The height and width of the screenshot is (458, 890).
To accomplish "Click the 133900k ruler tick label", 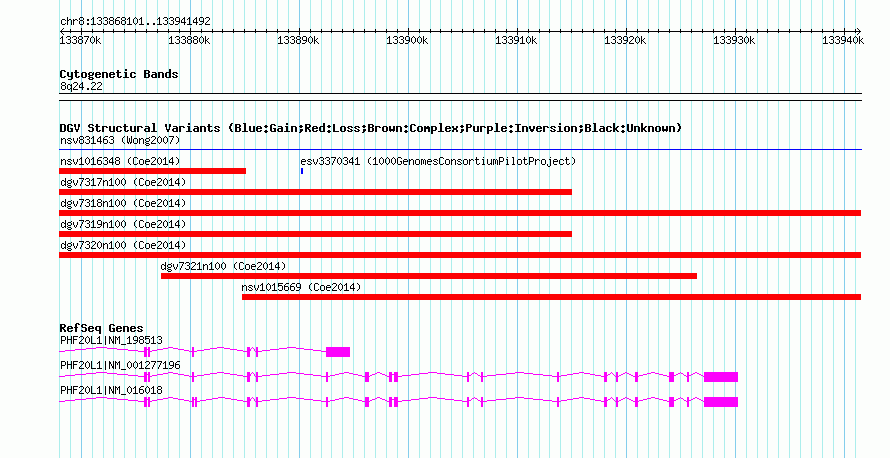I will pos(407,40).
